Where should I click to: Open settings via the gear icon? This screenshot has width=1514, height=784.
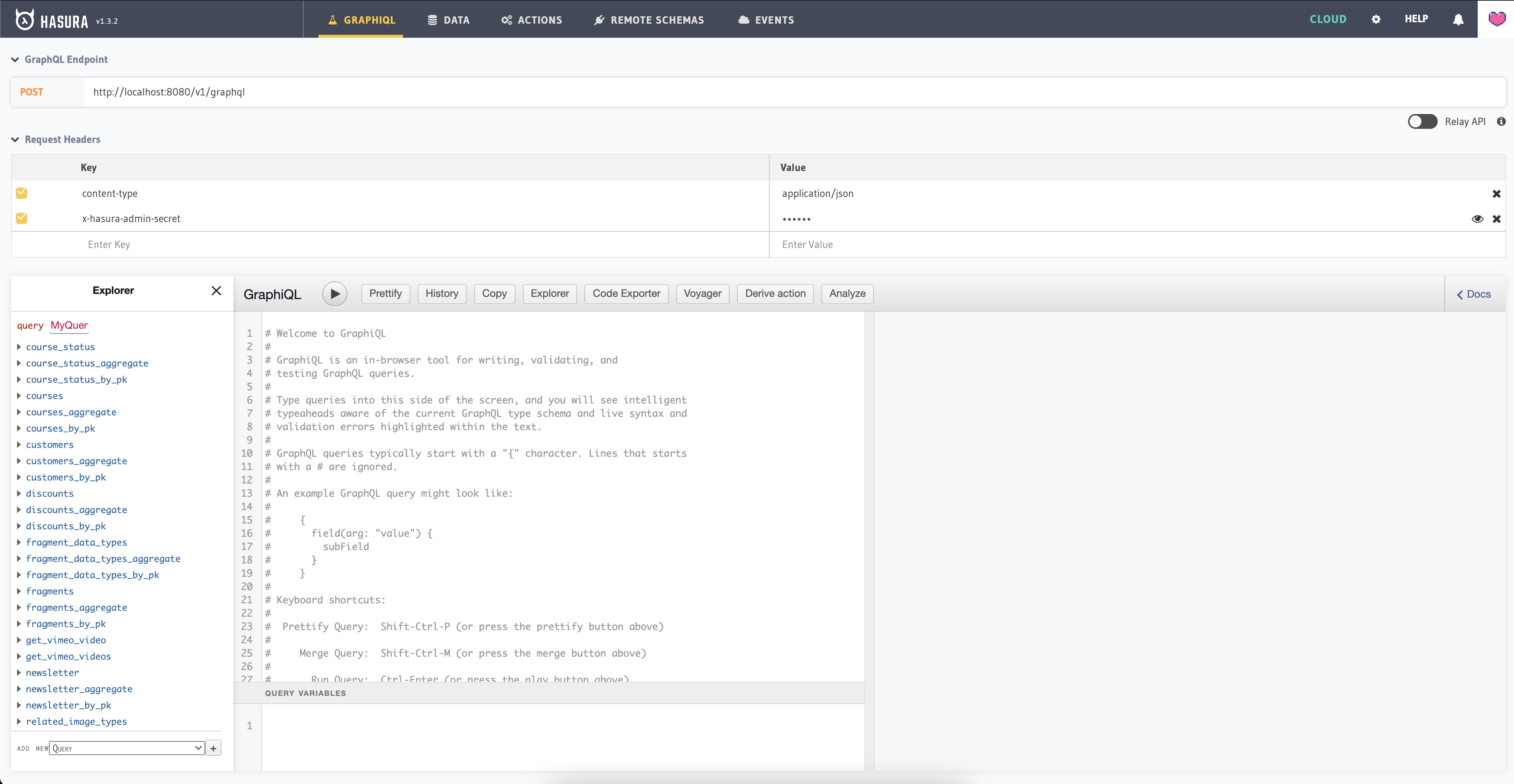click(1375, 19)
